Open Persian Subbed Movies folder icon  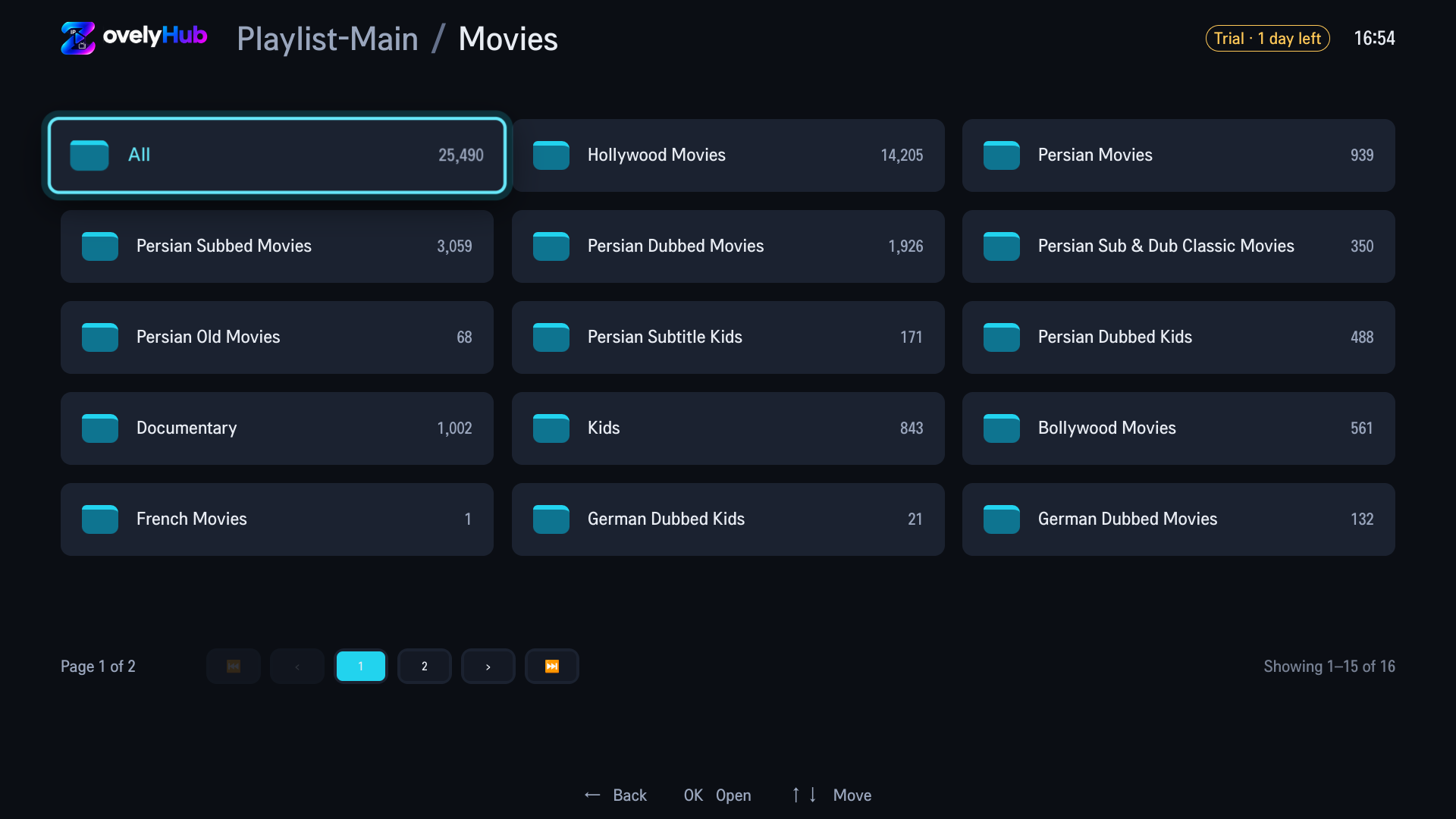pyautogui.click(x=100, y=246)
